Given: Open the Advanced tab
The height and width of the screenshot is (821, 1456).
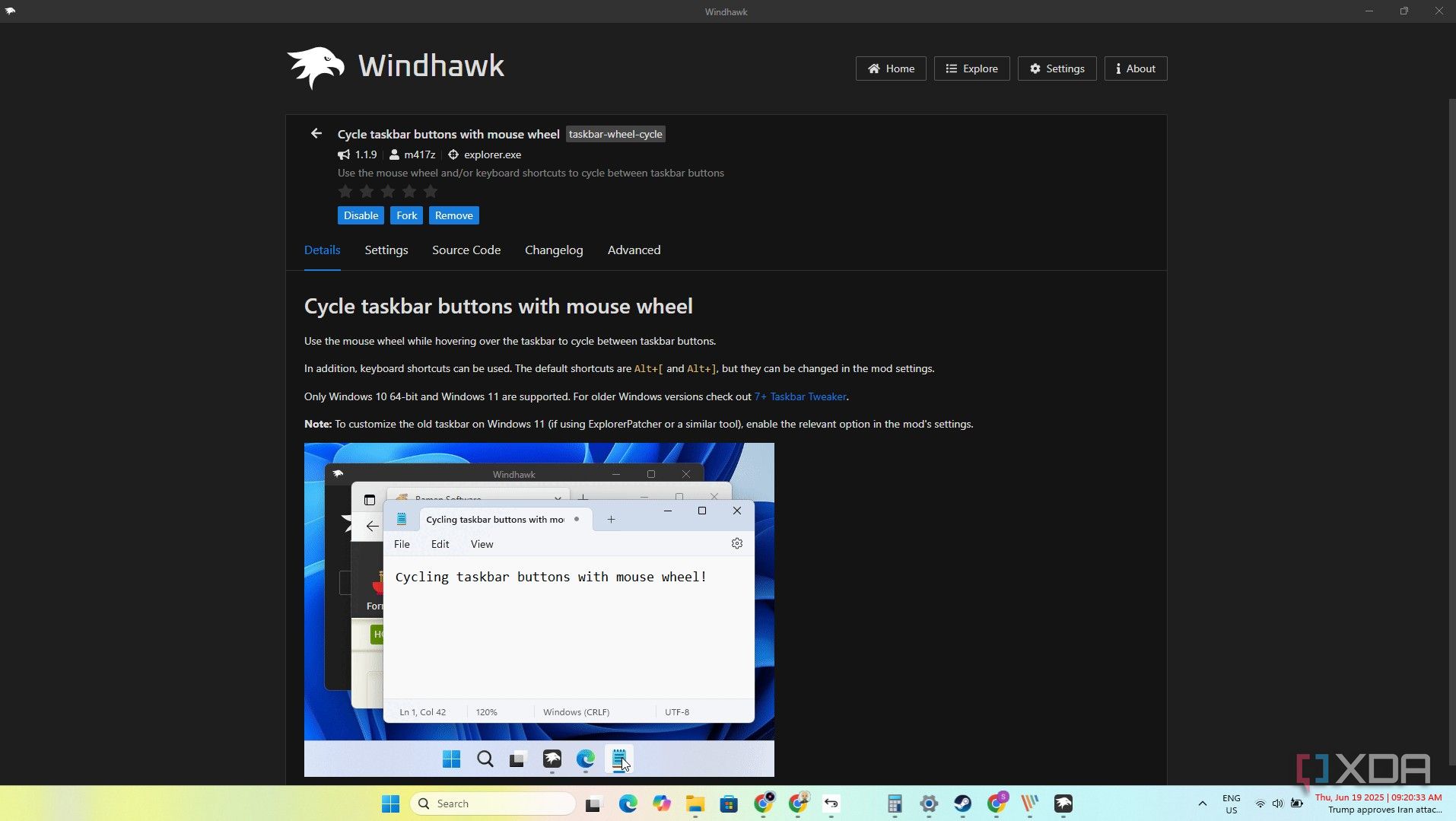Looking at the screenshot, I should pyautogui.click(x=634, y=250).
